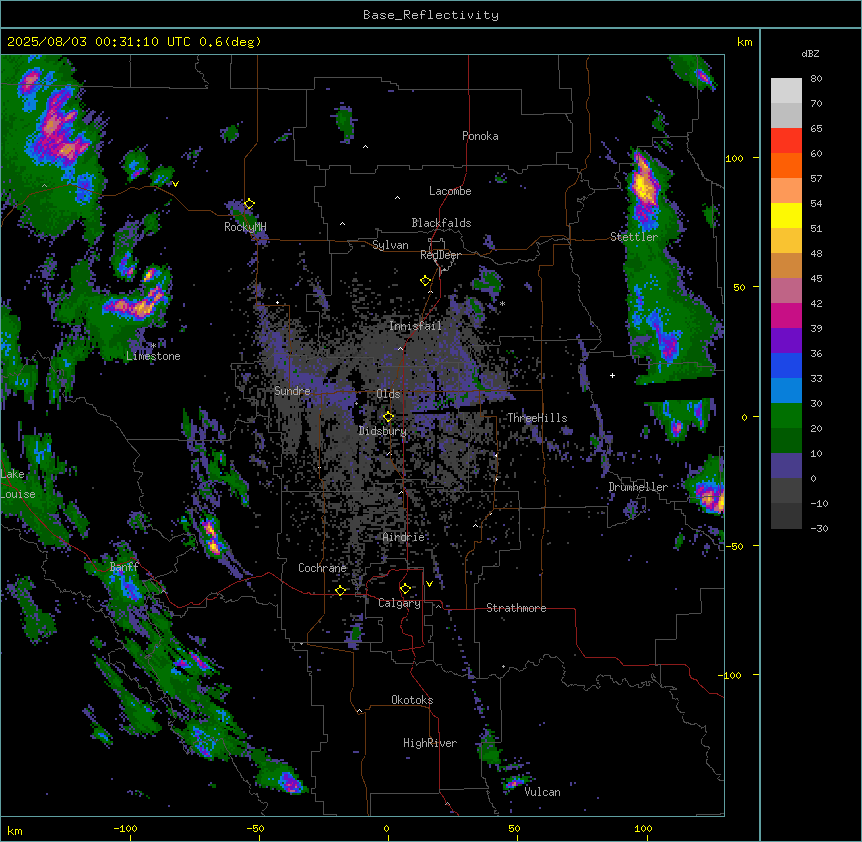Choose the purple 39 dBZ legend swatch
Image resolution: width=862 pixels, height=842 pixels.
pyautogui.click(x=786, y=341)
